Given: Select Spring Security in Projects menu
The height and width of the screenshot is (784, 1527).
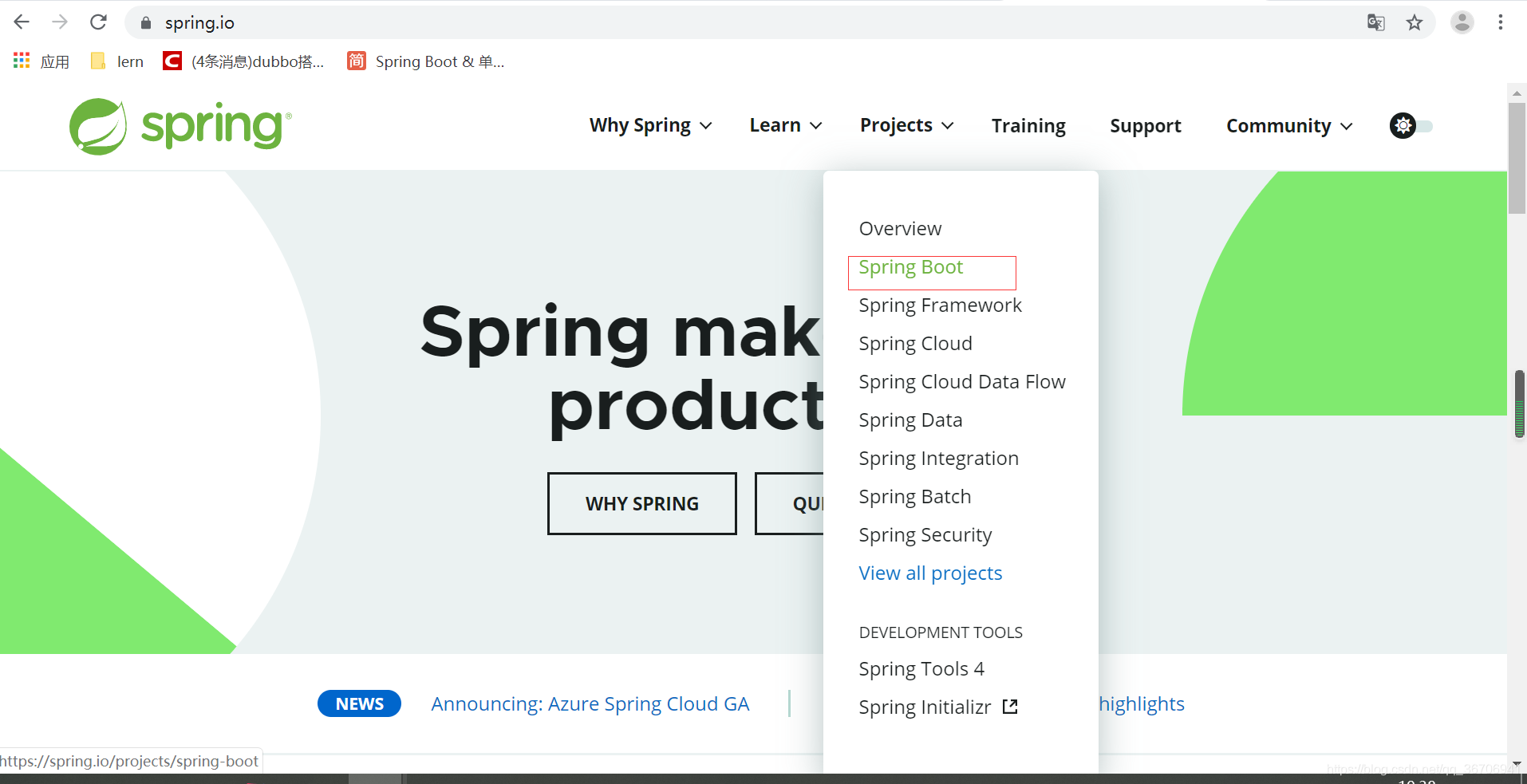Looking at the screenshot, I should (925, 535).
